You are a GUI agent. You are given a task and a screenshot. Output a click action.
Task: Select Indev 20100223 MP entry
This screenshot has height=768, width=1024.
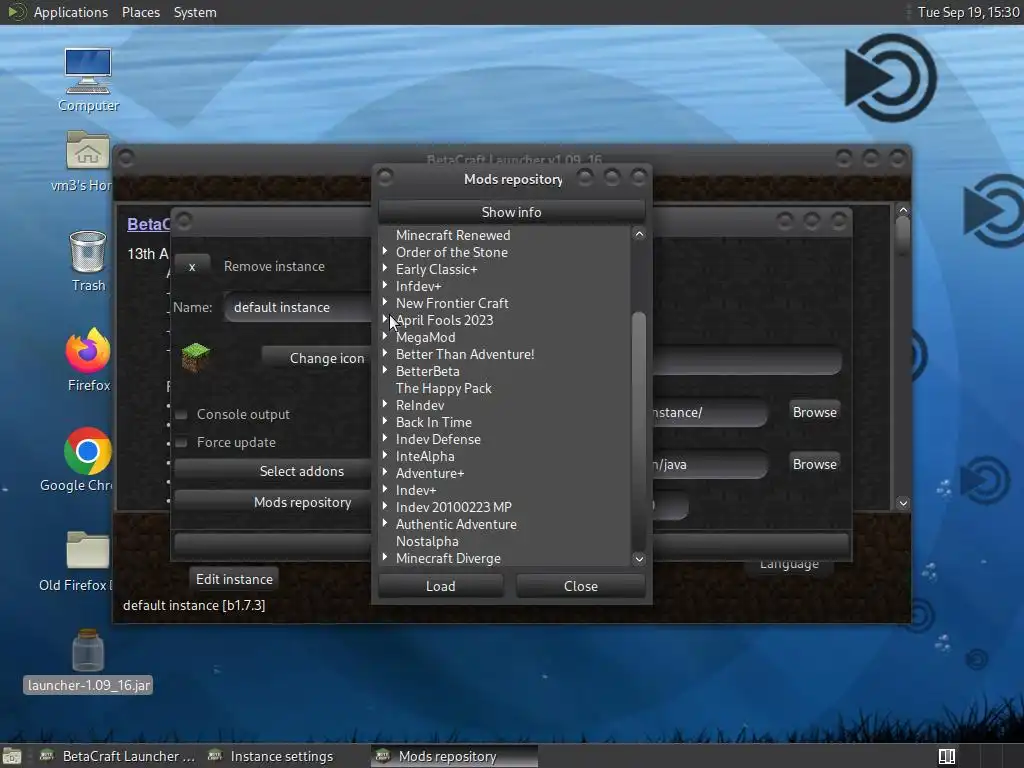[454, 507]
